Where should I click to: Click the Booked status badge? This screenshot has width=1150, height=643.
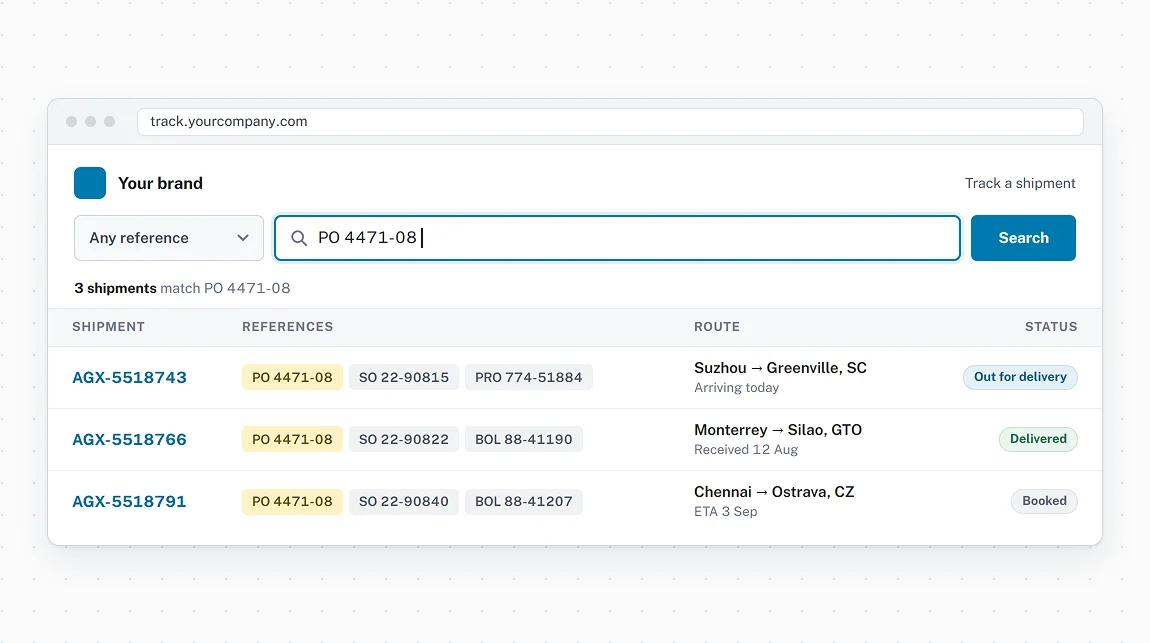(1044, 501)
